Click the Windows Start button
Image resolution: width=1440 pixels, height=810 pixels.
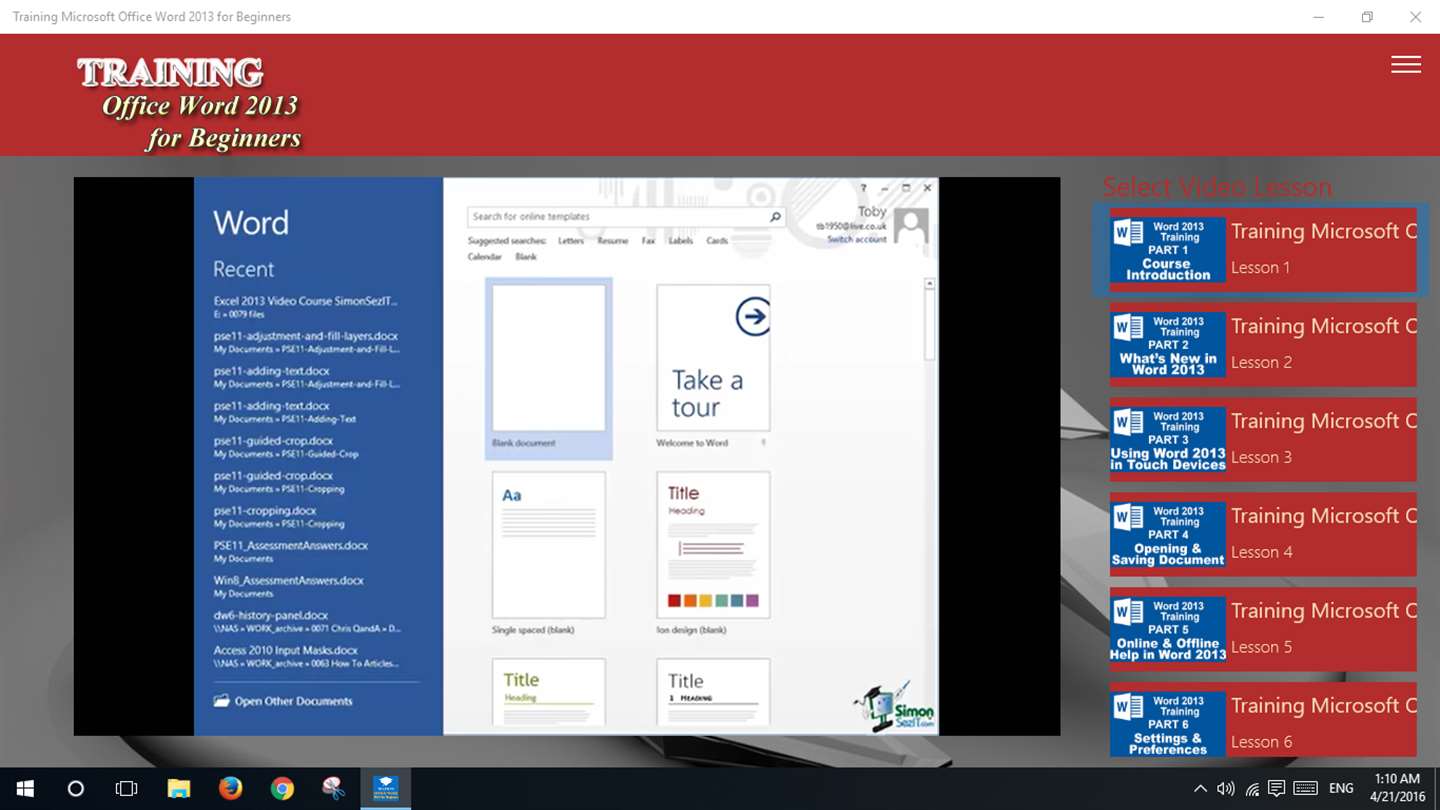[x=25, y=789]
